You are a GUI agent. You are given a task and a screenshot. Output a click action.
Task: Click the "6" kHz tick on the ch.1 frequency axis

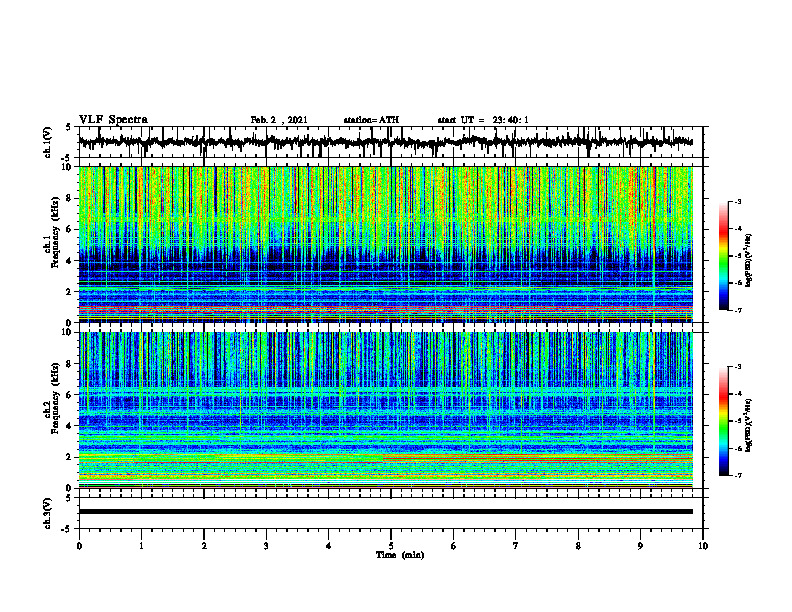(71, 229)
